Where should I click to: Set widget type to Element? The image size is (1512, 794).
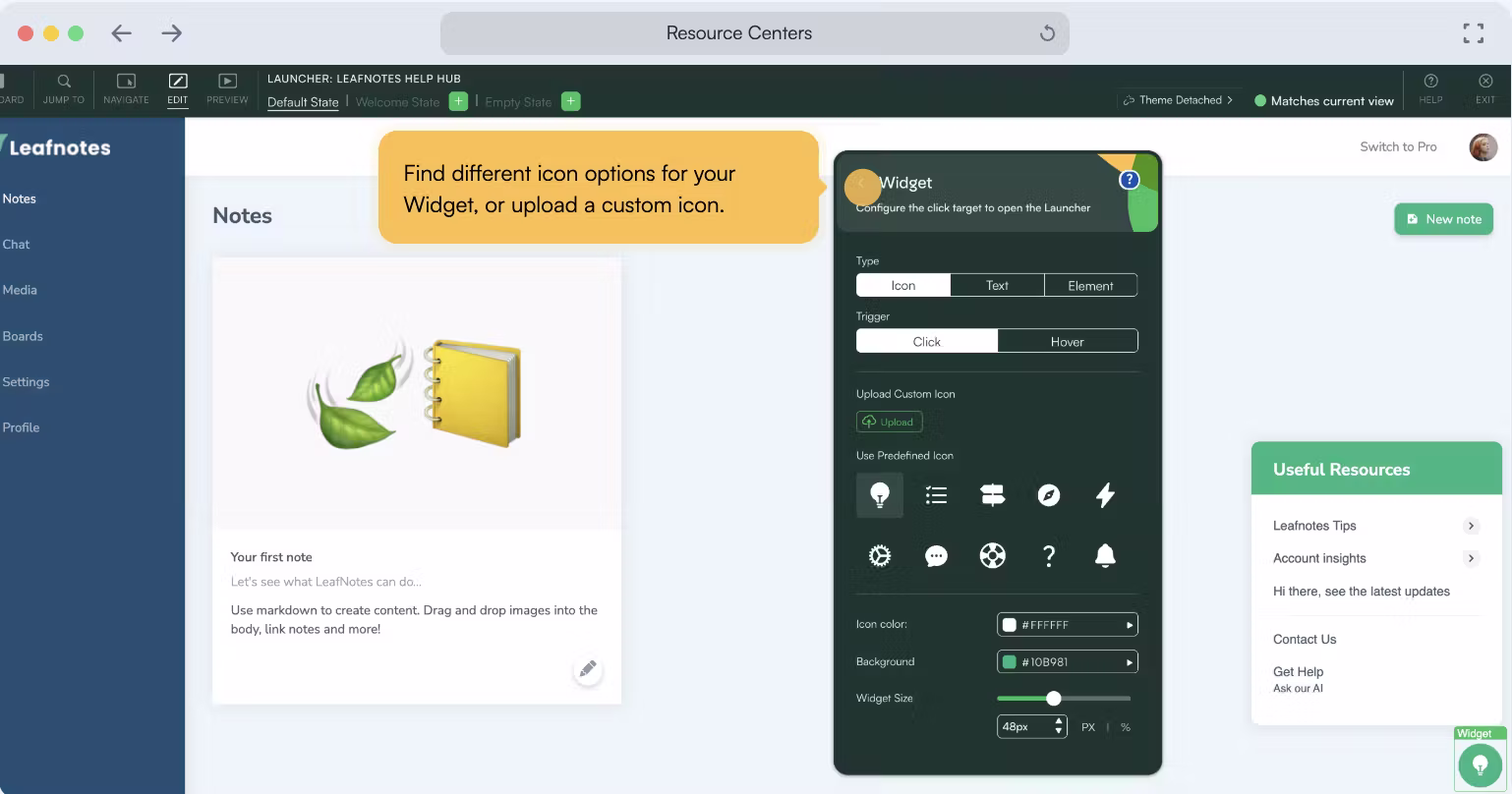tap(1090, 285)
